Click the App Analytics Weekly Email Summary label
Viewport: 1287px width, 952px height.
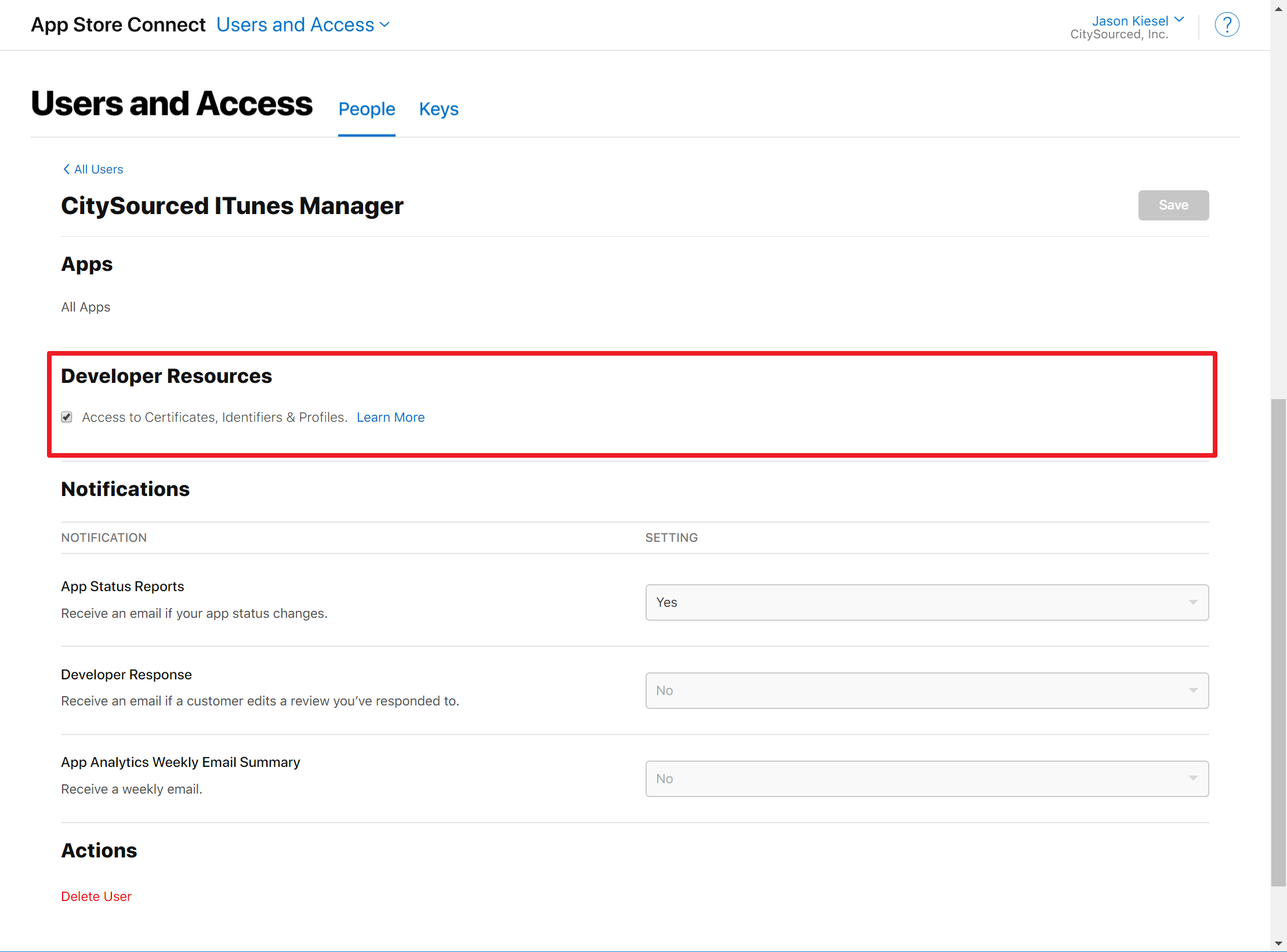pyautogui.click(x=180, y=762)
